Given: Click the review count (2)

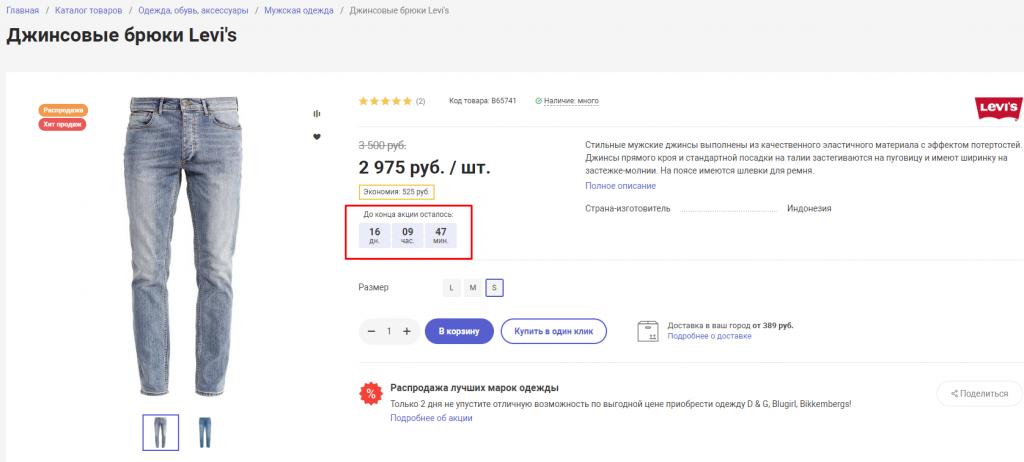Looking at the screenshot, I should pos(421,101).
